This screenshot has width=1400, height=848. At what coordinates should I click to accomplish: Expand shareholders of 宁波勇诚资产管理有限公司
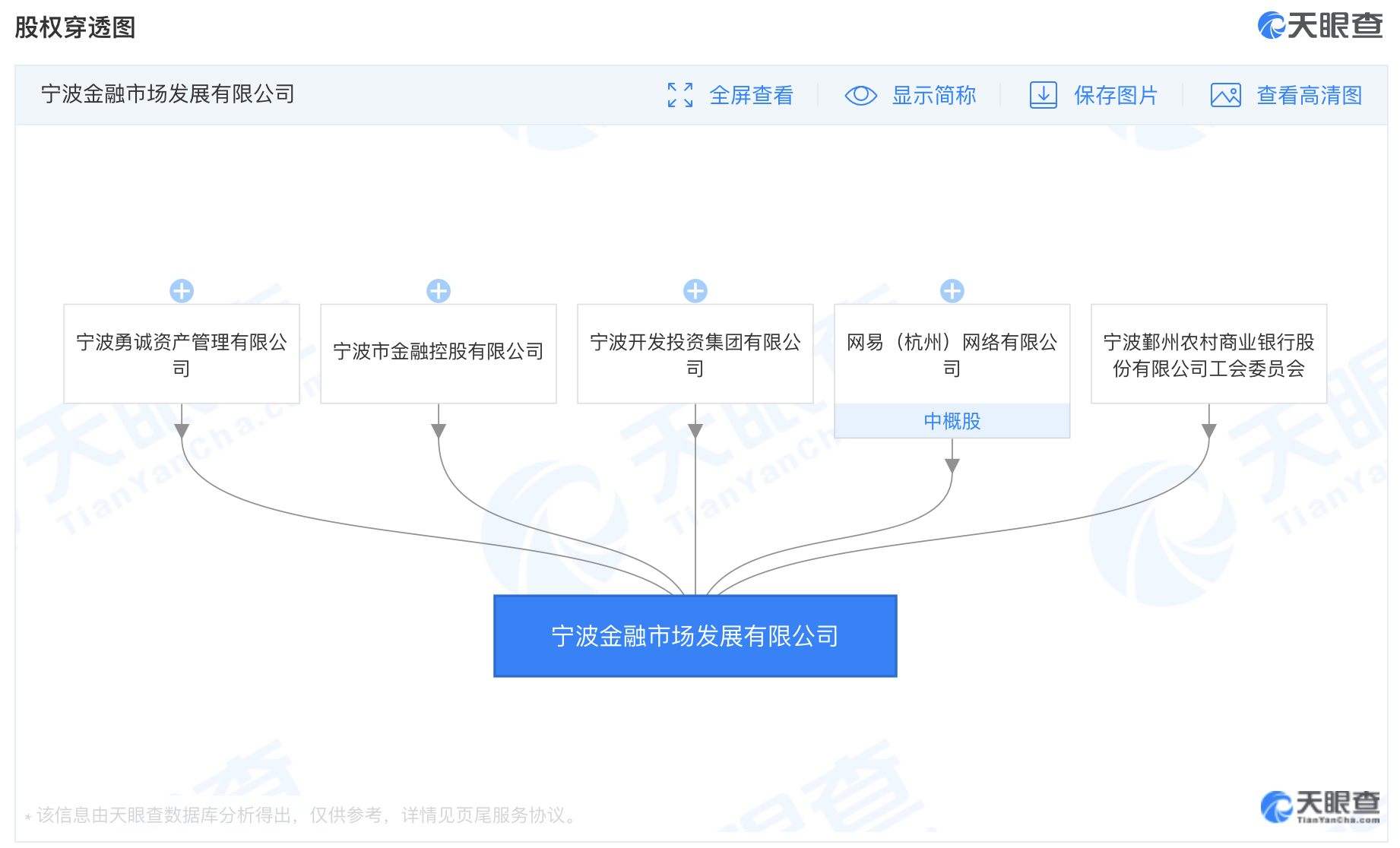pyautogui.click(x=182, y=291)
